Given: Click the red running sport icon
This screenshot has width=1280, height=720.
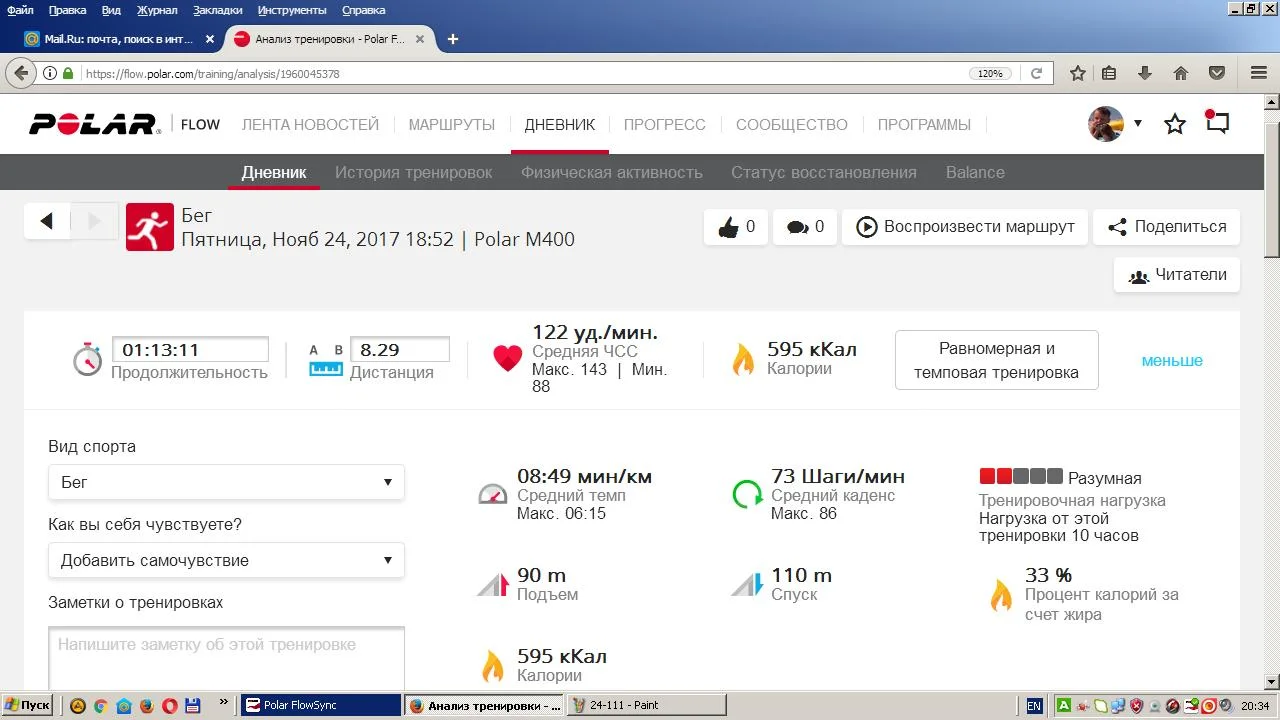Looking at the screenshot, I should coord(150,227).
